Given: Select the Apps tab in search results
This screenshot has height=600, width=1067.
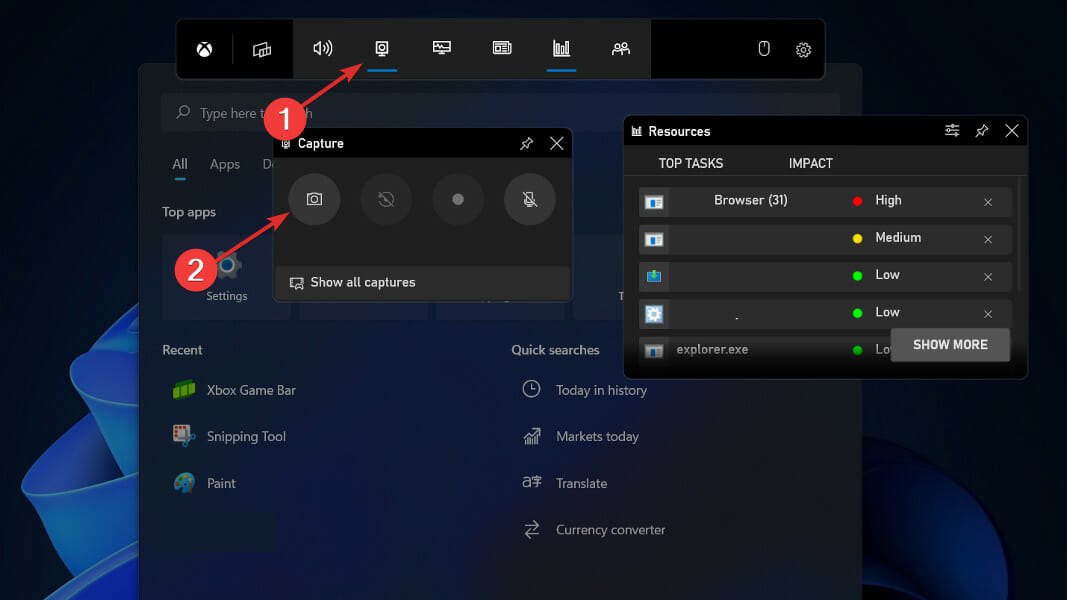Looking at the screenshot, I should pyautogui.click(x=225, y=164).
